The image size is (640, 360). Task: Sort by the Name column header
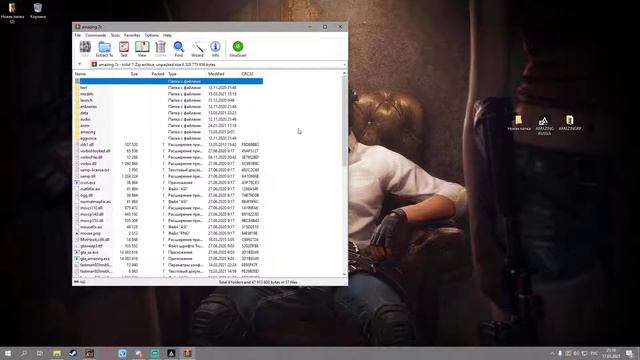pyautogui.click(x=80, y=74)
